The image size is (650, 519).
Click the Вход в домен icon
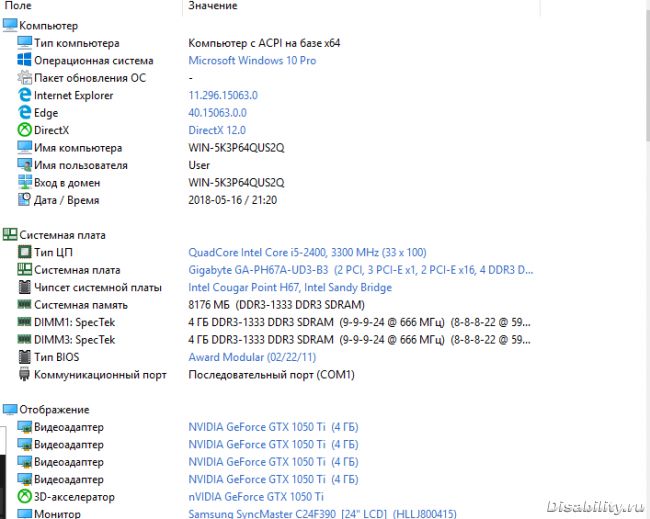click(x=24, y=182)
